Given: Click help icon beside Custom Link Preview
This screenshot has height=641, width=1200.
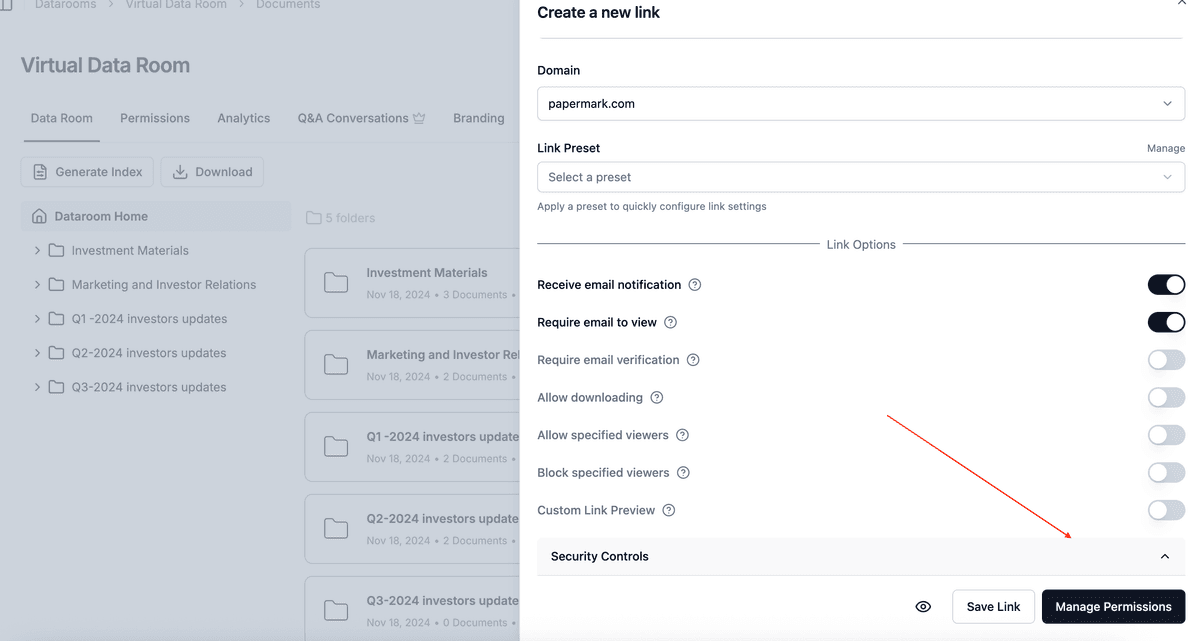Looking at the screenshot, I should (669, 510).
